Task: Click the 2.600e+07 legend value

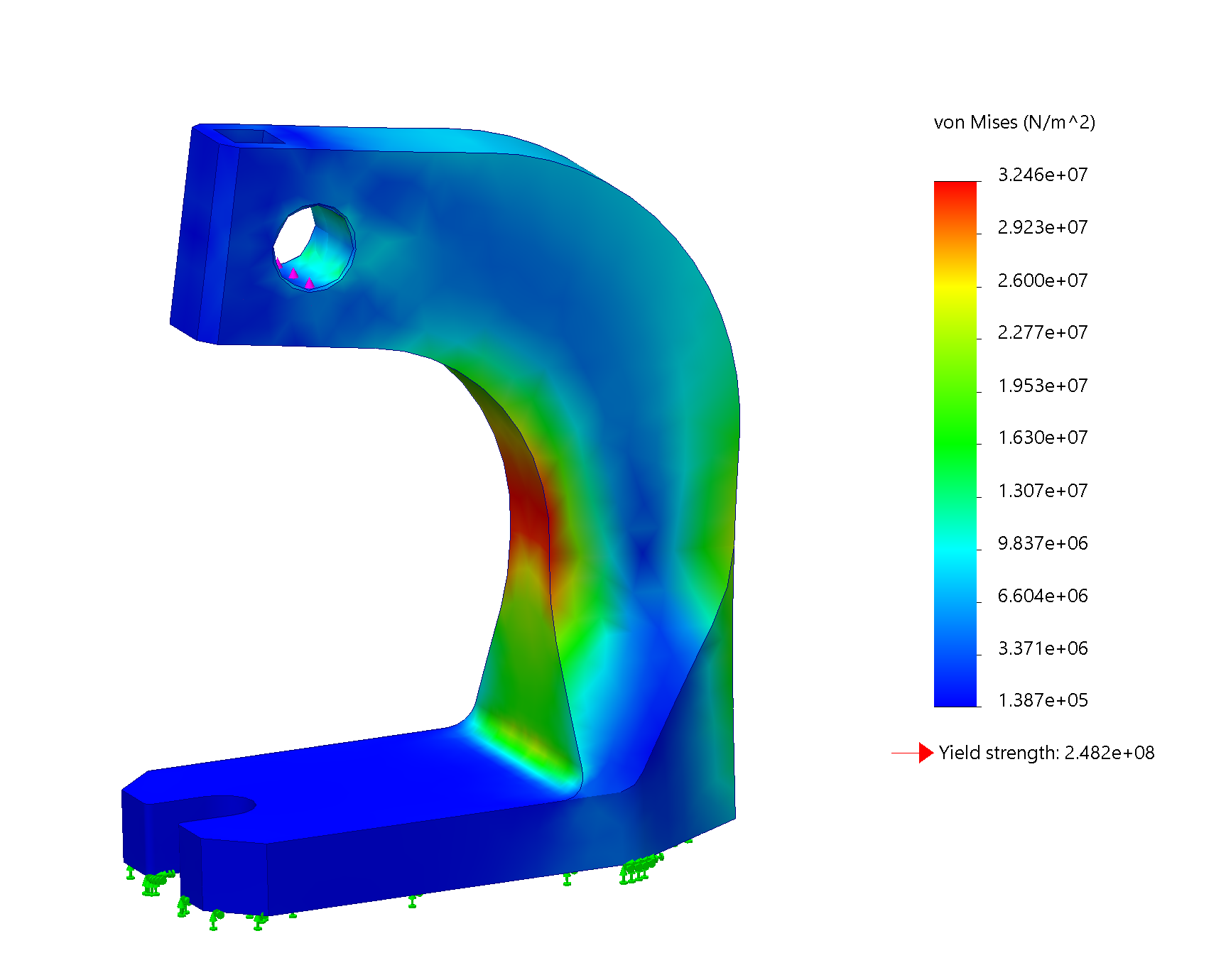Action: 1042,281
